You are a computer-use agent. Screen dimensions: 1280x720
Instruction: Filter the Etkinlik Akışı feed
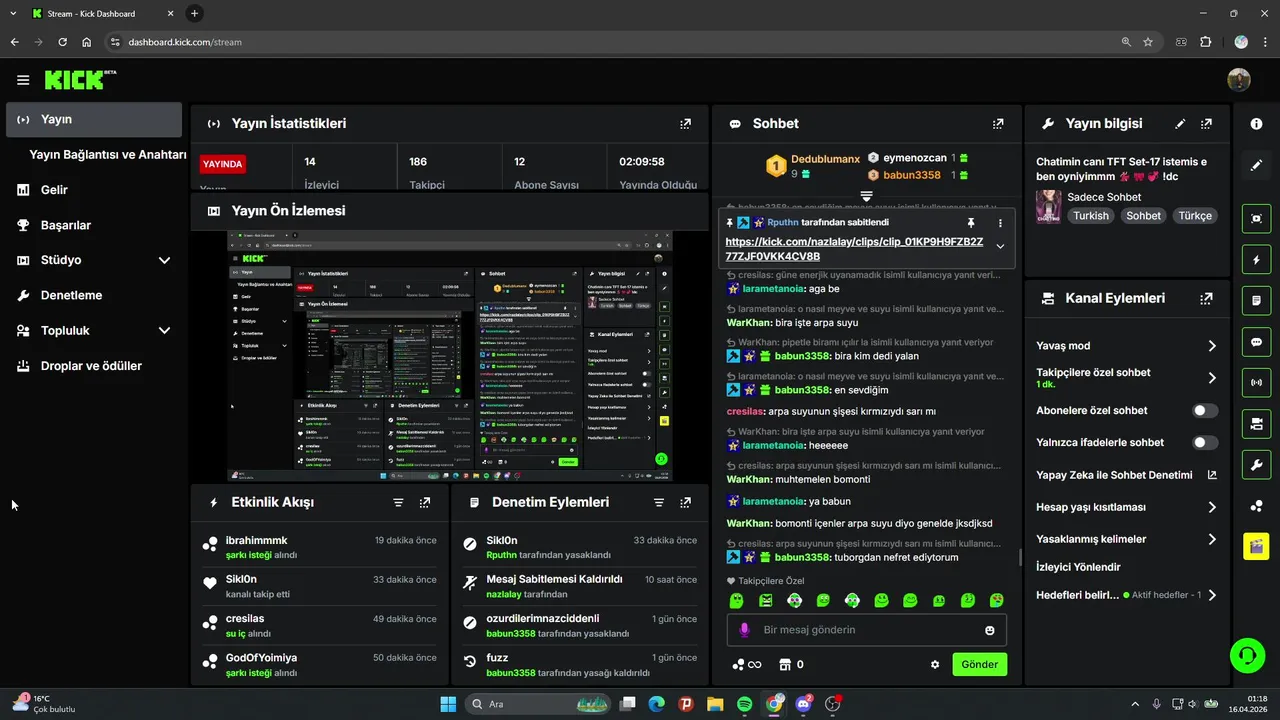pyautogui.click(x=398, y=503)
